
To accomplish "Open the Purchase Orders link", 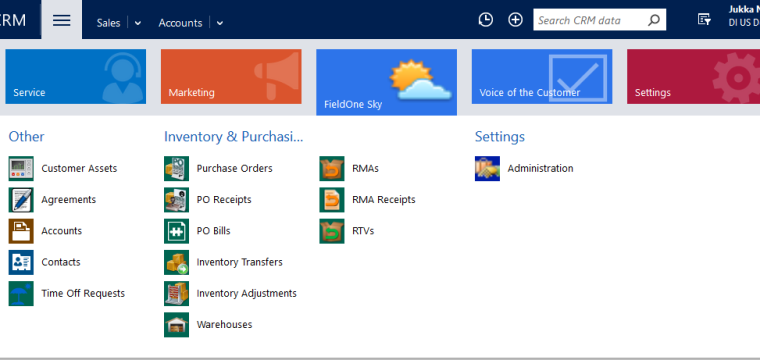I will (235, 169).
